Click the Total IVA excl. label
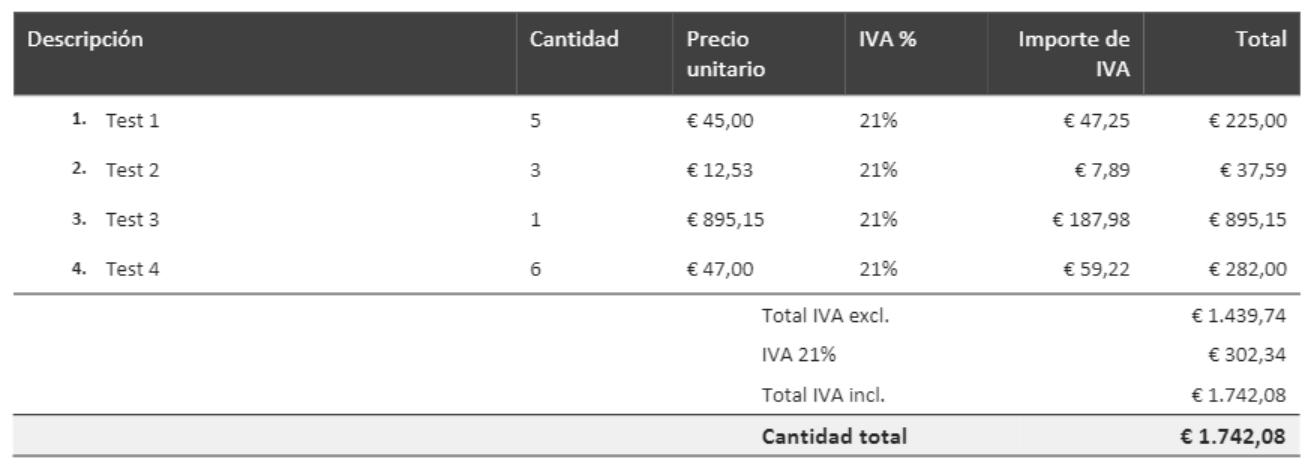 coord(825,317)
